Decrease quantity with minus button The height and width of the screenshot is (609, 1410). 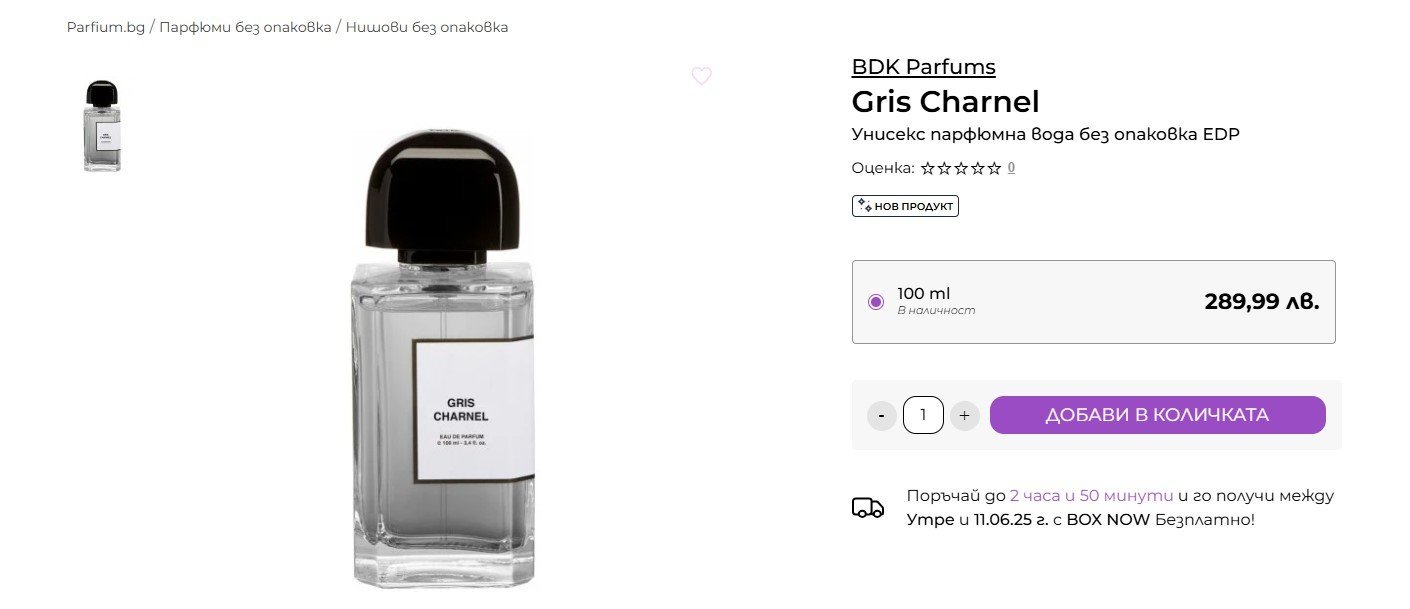coord(881,415)
